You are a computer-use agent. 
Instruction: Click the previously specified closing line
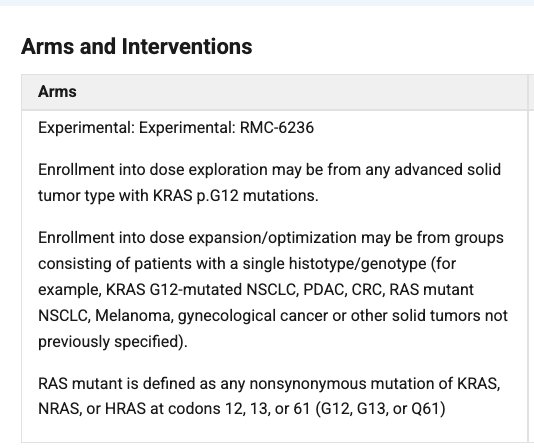(113, 341)
